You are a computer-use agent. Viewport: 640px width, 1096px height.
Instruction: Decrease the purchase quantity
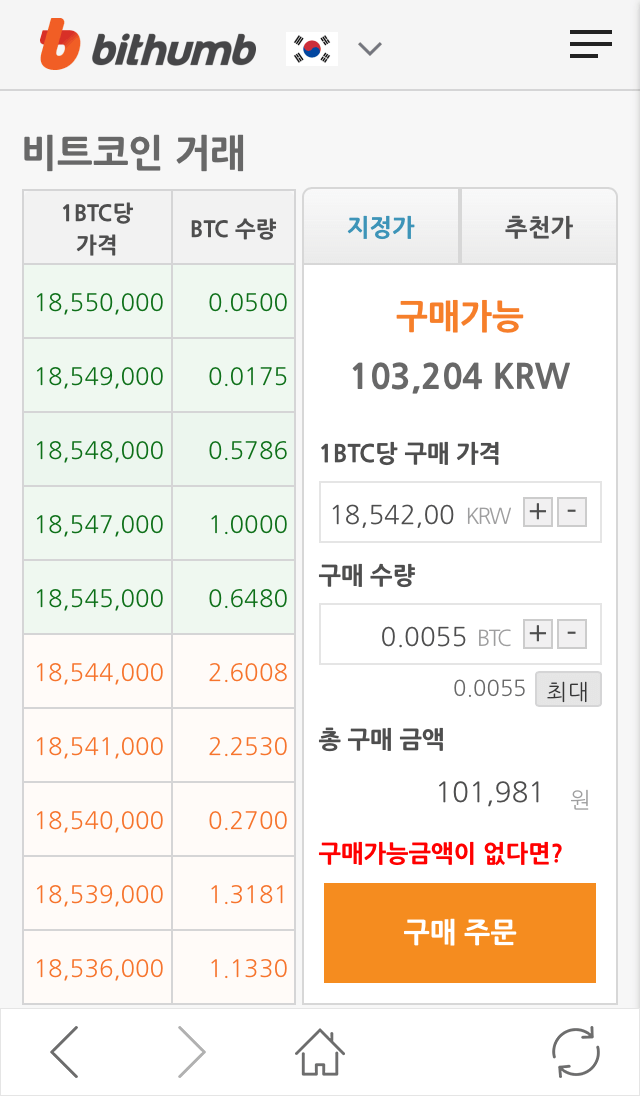click(571, 633)
